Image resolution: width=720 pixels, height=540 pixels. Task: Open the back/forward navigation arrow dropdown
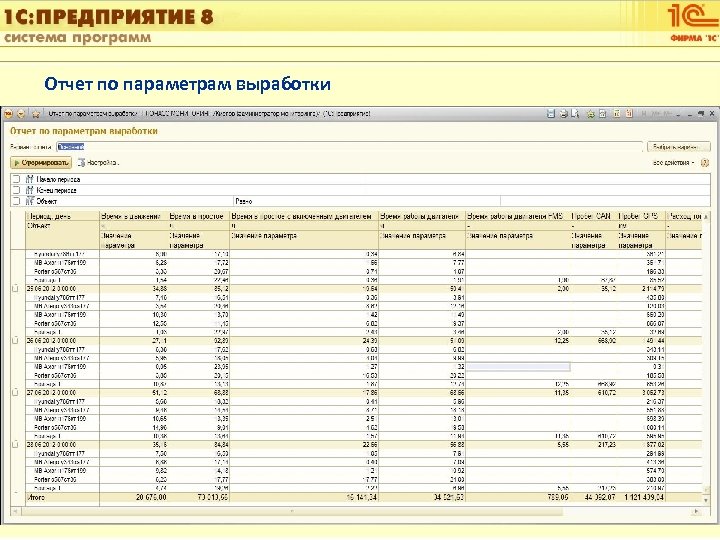pos(22,113)
